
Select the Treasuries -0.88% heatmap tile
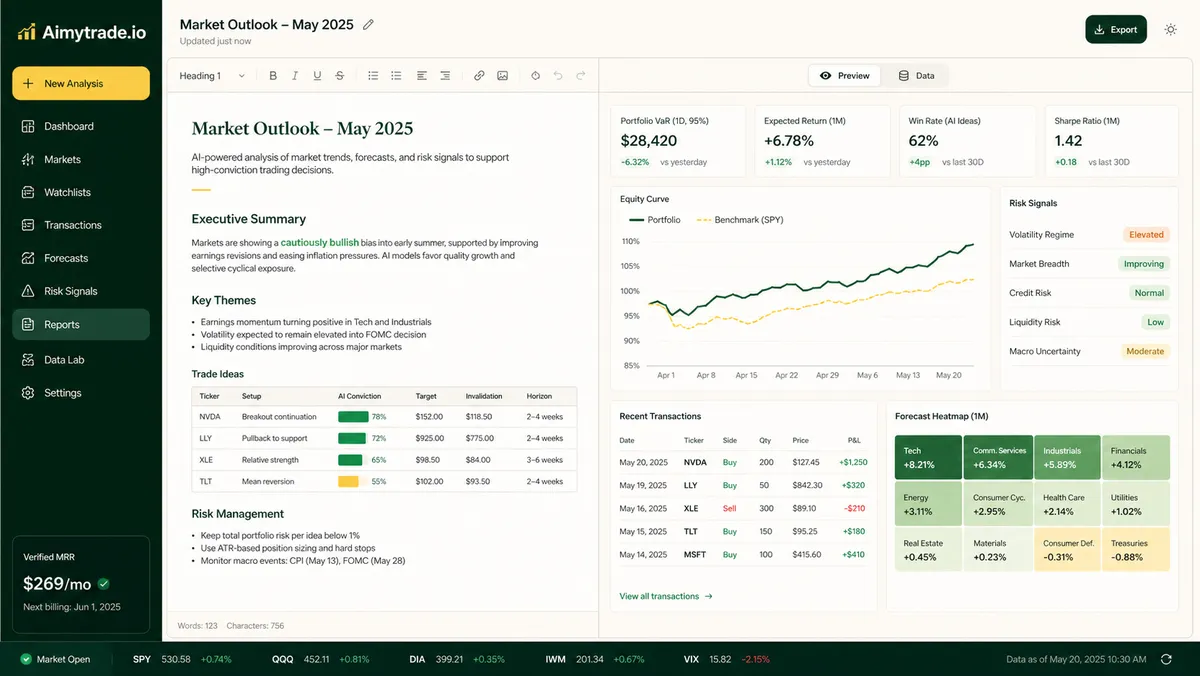click(x=1136, y=550)
